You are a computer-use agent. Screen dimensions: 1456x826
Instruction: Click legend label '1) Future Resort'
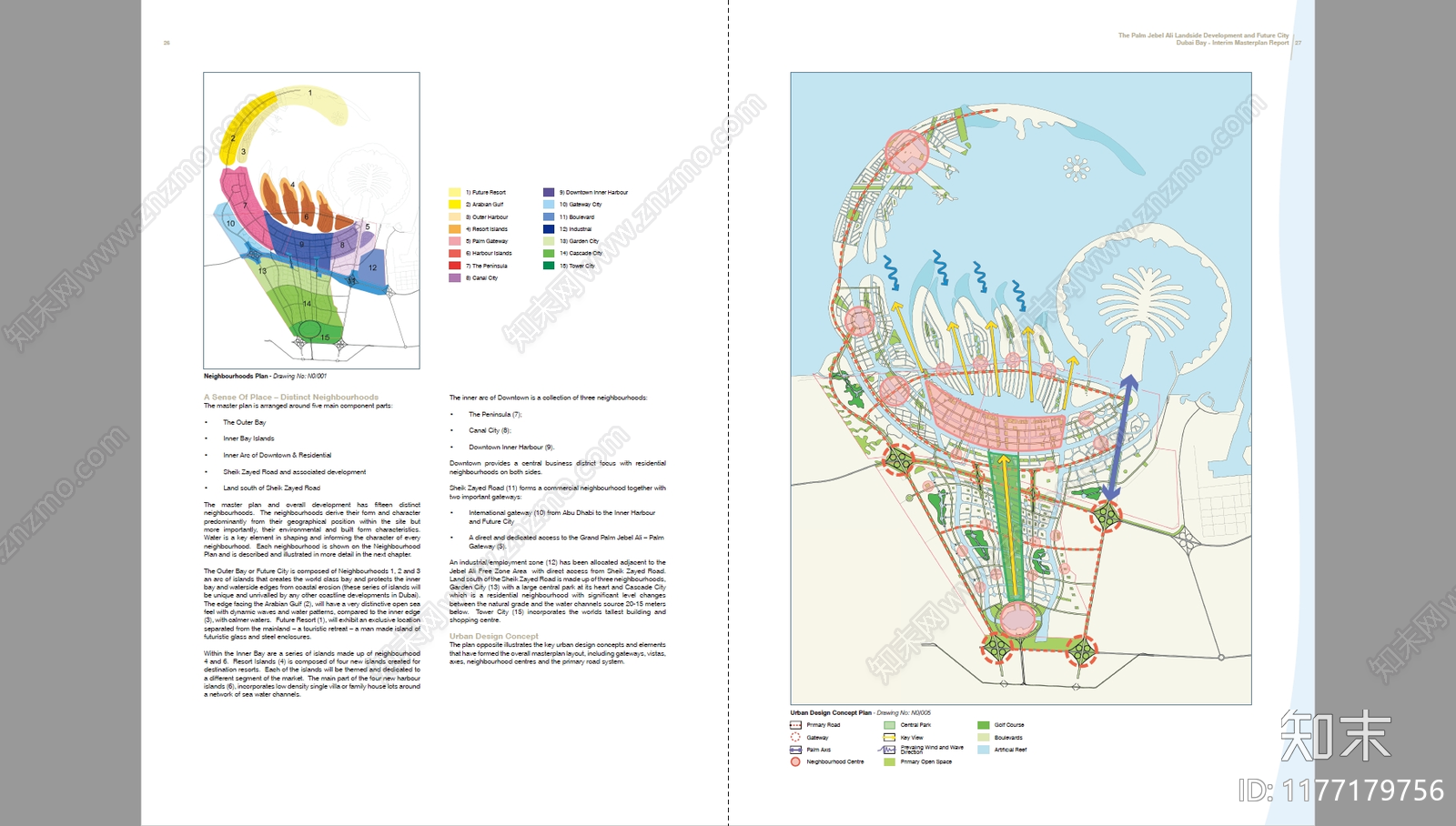(486, 193)
